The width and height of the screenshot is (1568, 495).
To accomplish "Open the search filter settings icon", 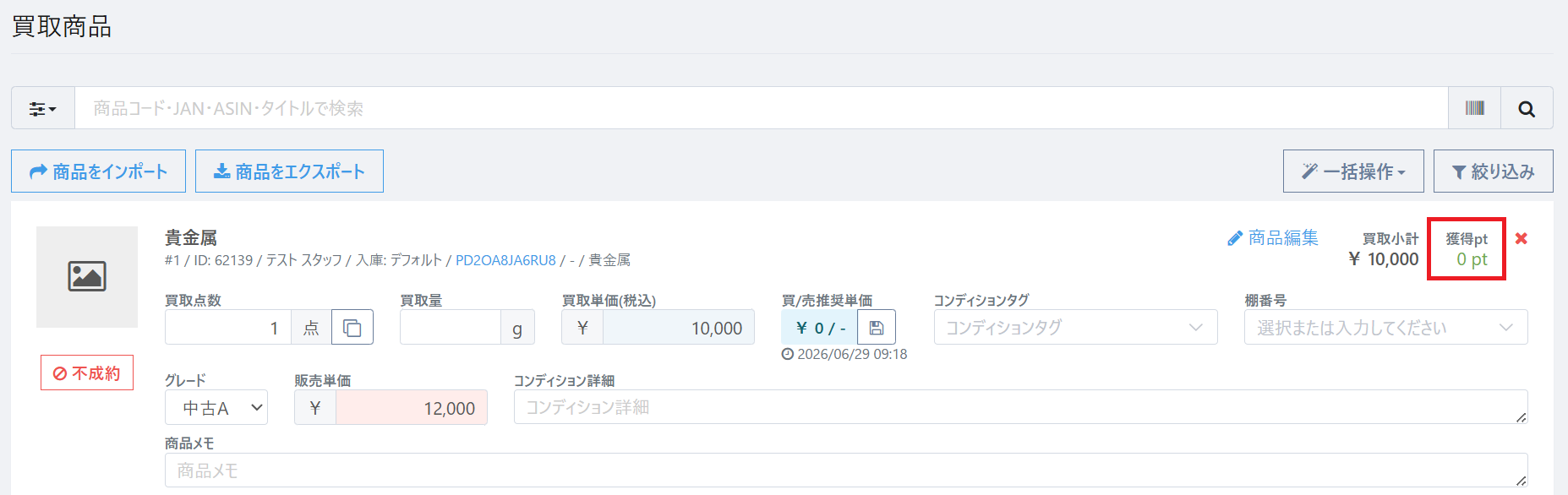I will pos(43,108).
